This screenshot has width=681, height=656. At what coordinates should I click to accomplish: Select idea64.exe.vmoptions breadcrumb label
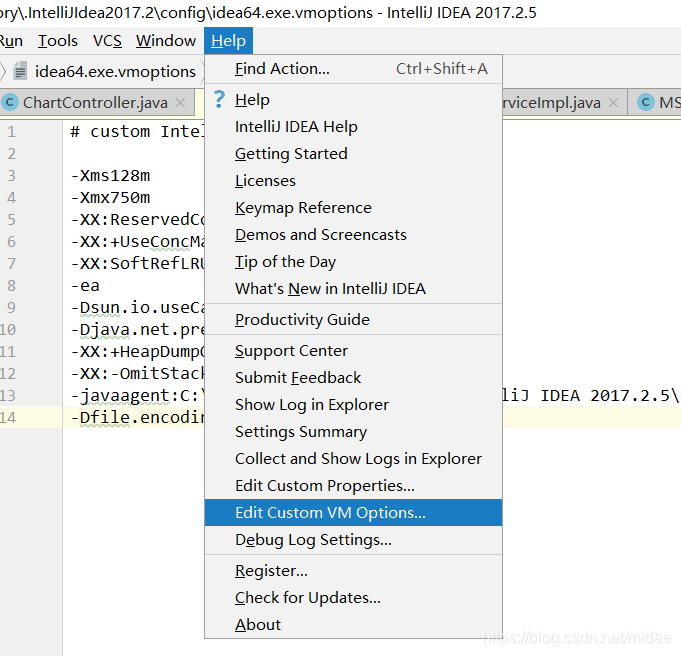click(x=115, y=71)
